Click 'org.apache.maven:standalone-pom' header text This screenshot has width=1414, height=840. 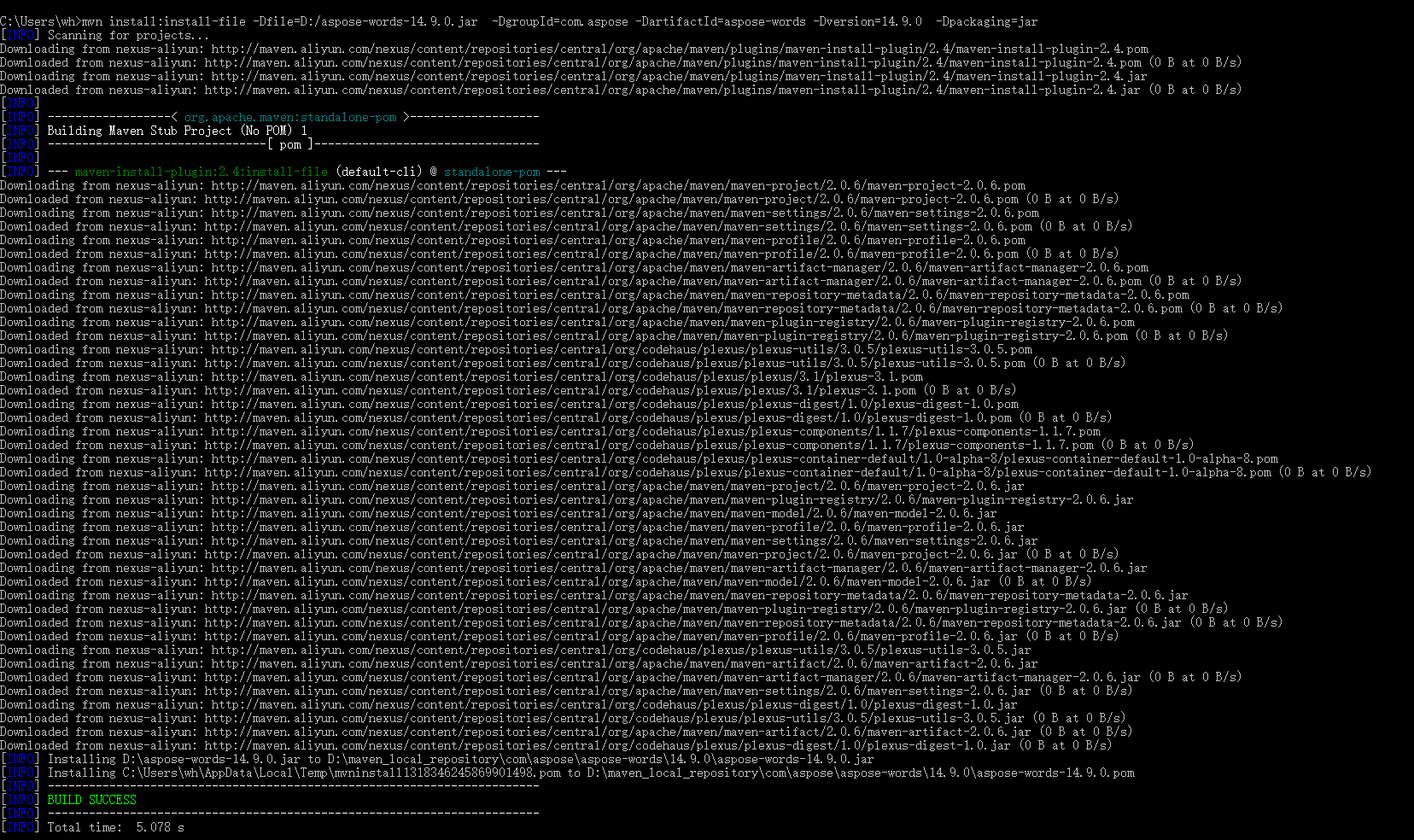pyautogui.click(x=290, y=117)
